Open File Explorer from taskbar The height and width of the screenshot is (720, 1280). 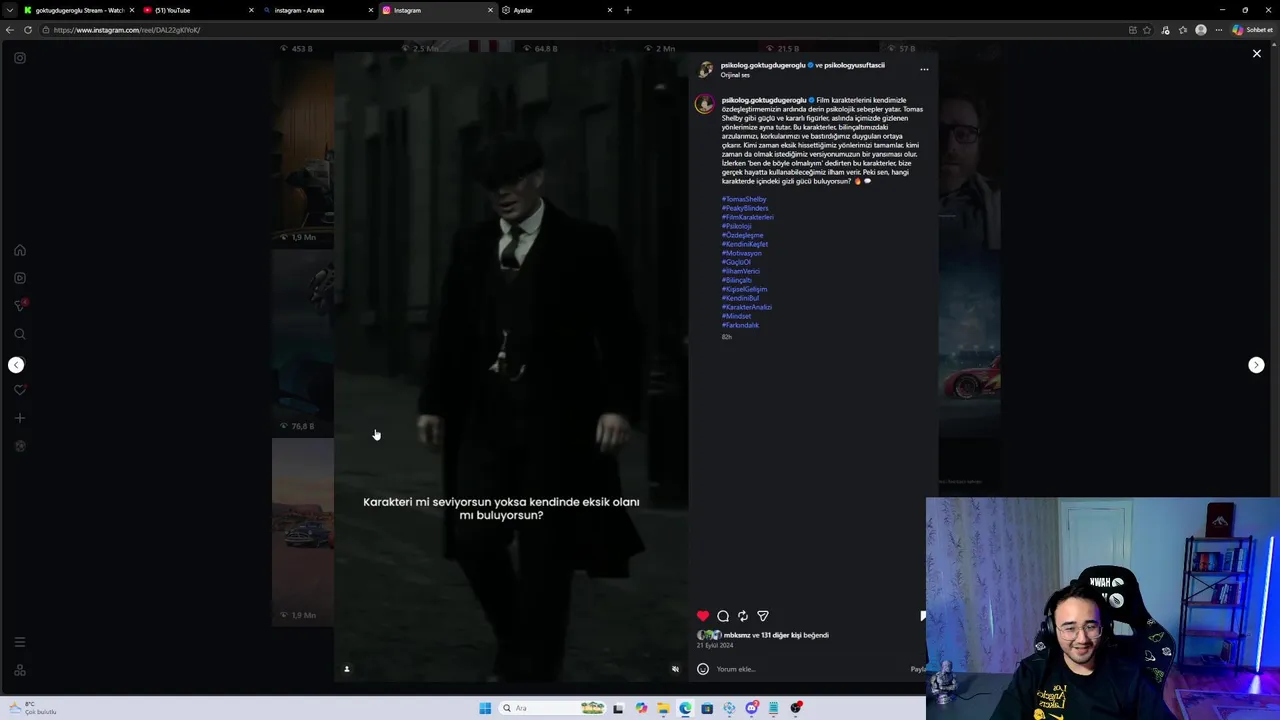[663, 708]
